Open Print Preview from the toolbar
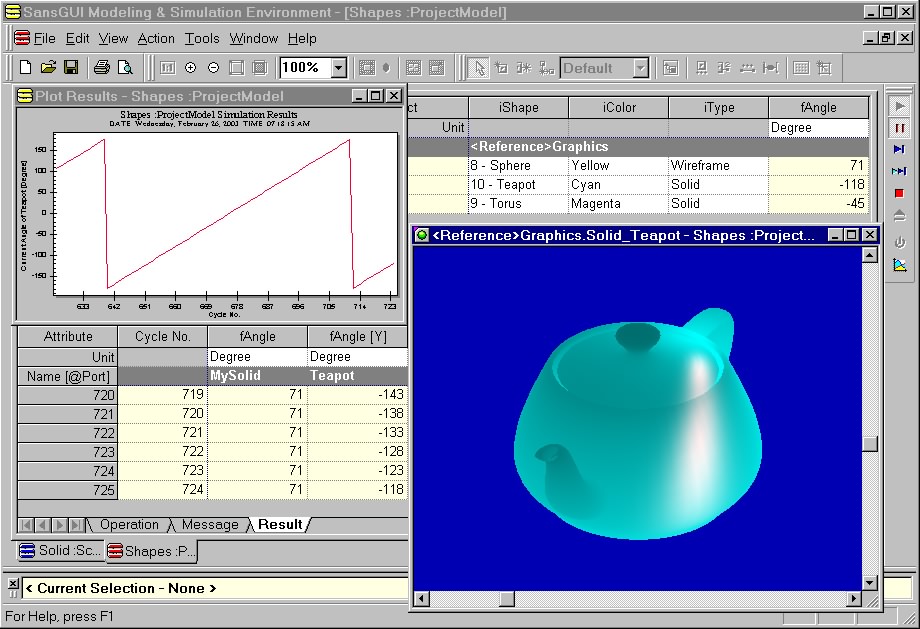920x629 pixels. click(x=125, y=68)
